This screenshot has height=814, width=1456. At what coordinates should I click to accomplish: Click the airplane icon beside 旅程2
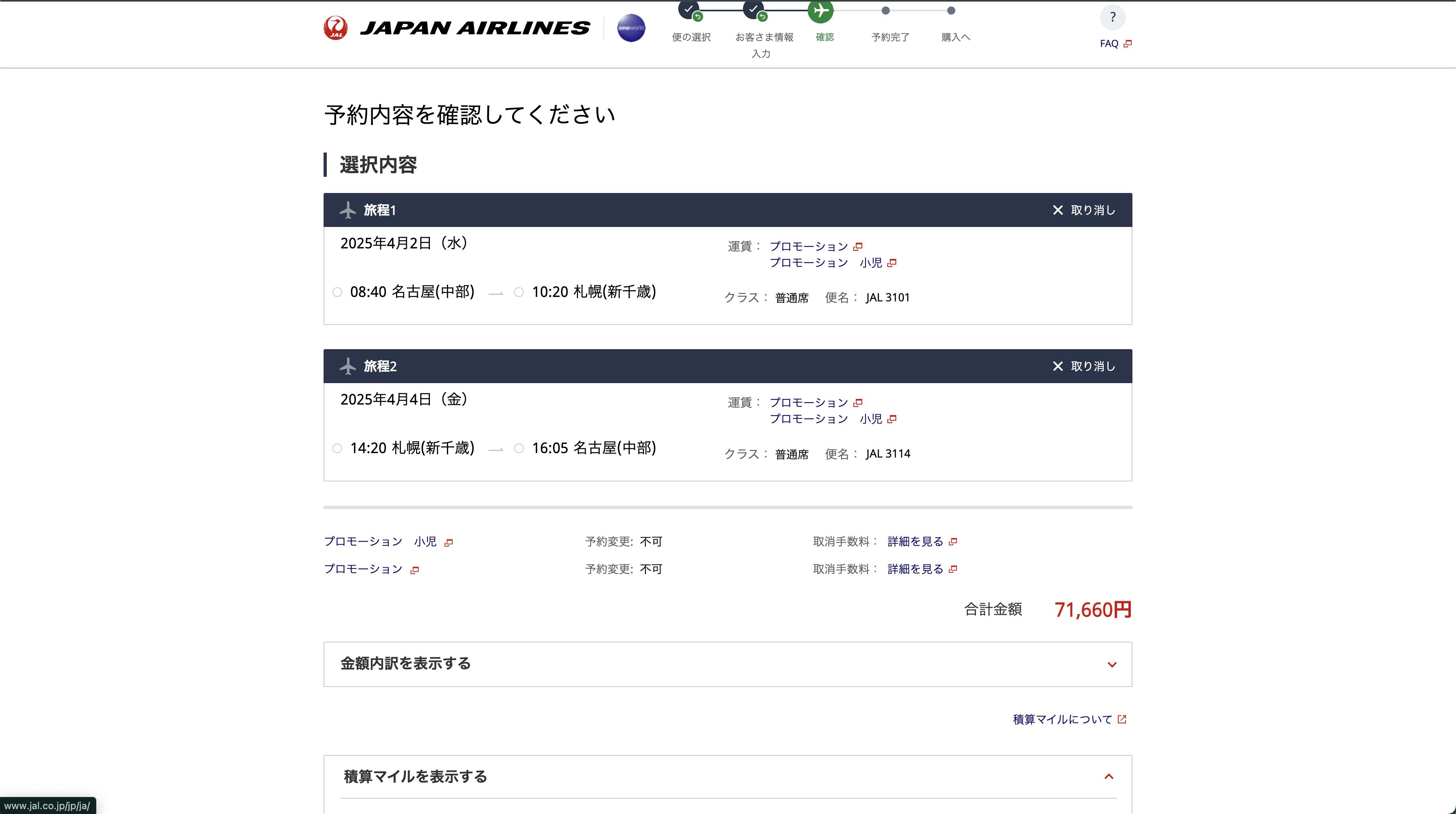[x=347, y=366]
